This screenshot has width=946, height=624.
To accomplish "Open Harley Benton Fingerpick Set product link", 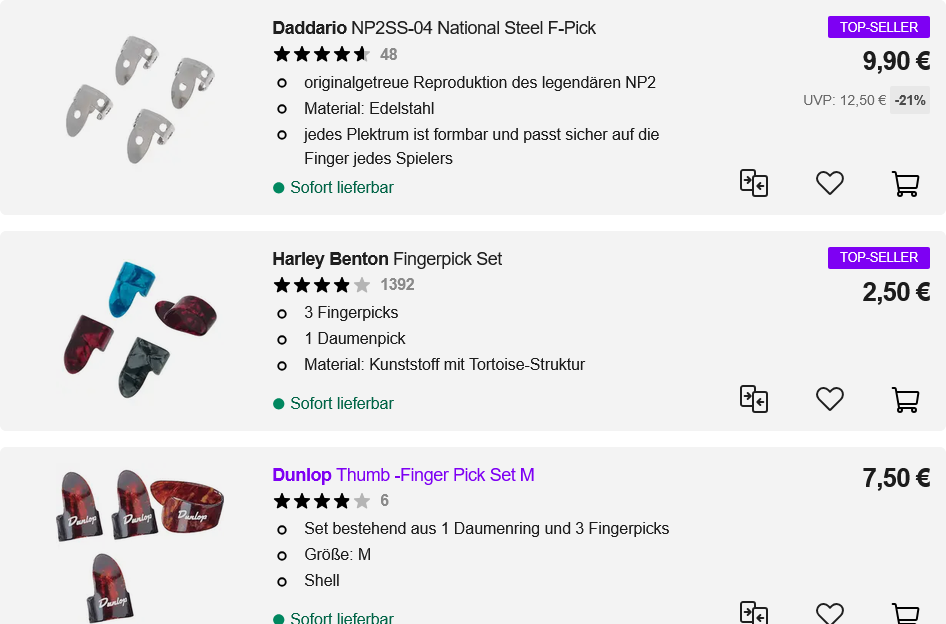I will point(387,259).
